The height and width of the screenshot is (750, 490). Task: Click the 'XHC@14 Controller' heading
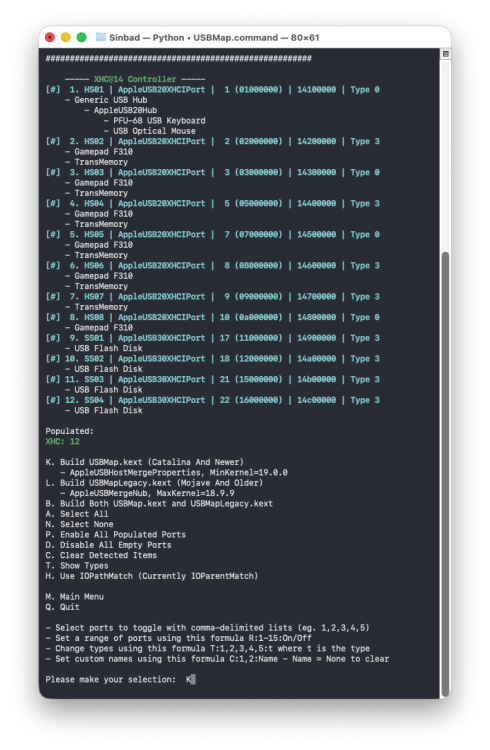[135, 79]
